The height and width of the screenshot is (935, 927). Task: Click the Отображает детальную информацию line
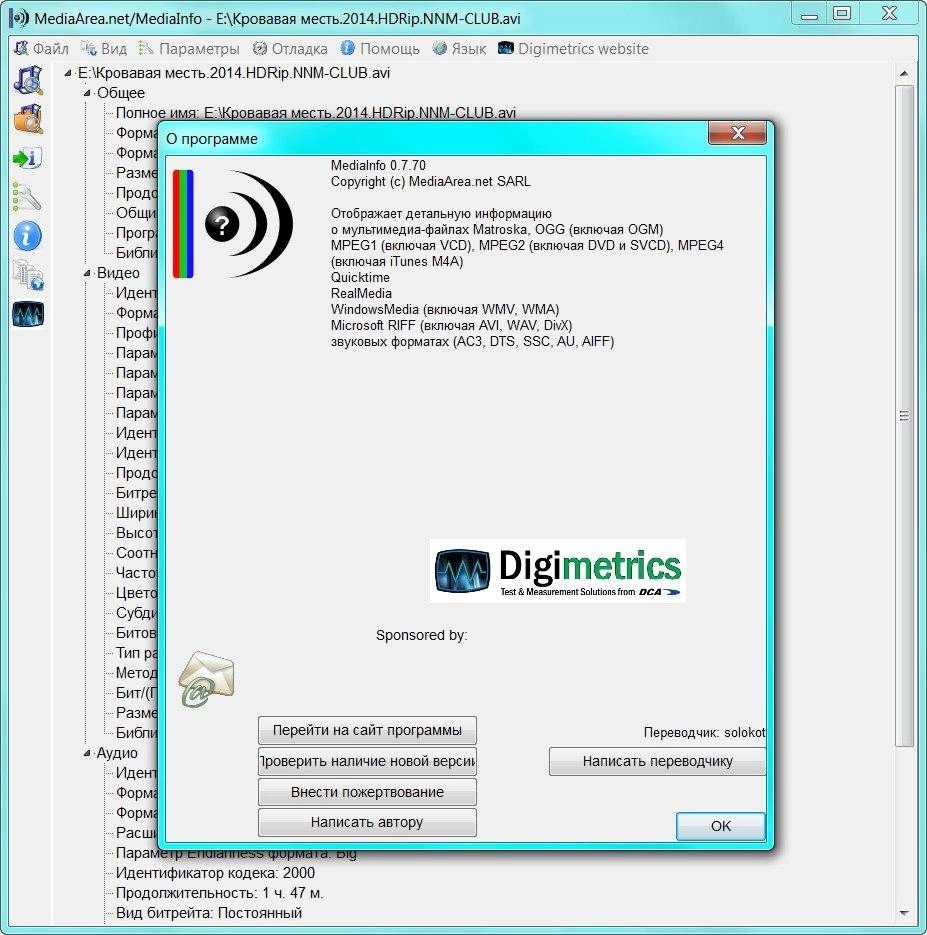[441, 213]
